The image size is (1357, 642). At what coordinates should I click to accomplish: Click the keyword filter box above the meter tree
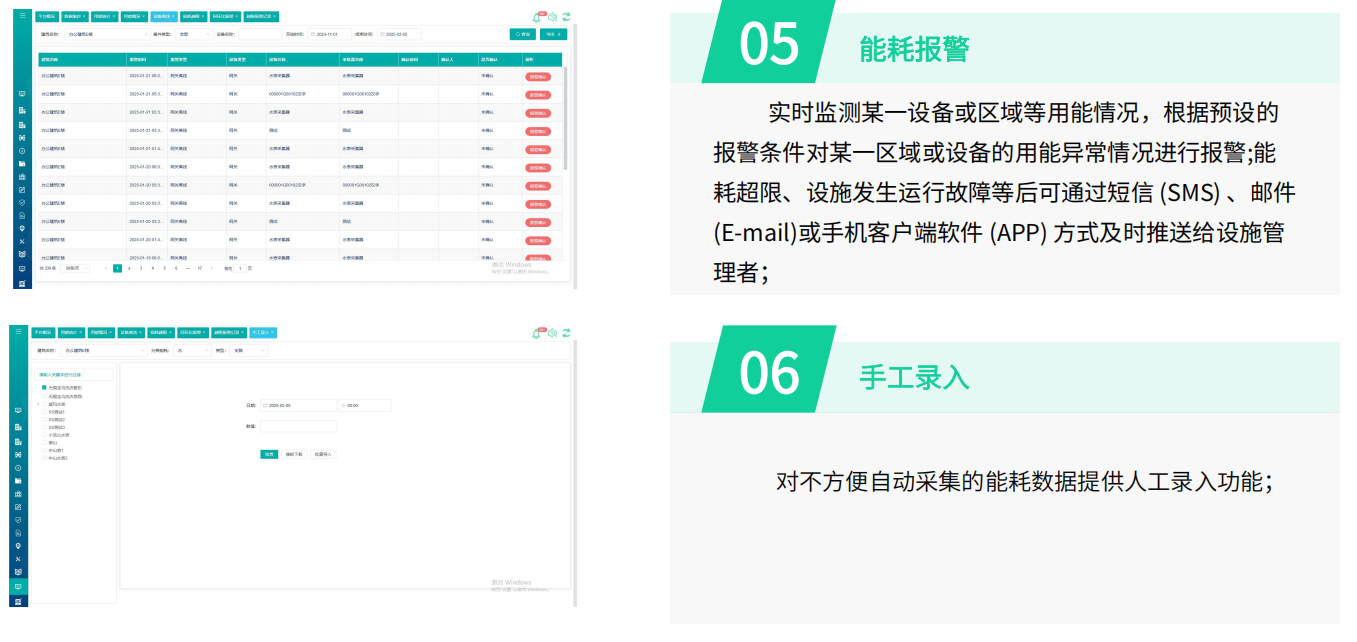pyautogui.click(x=74, y=375)
